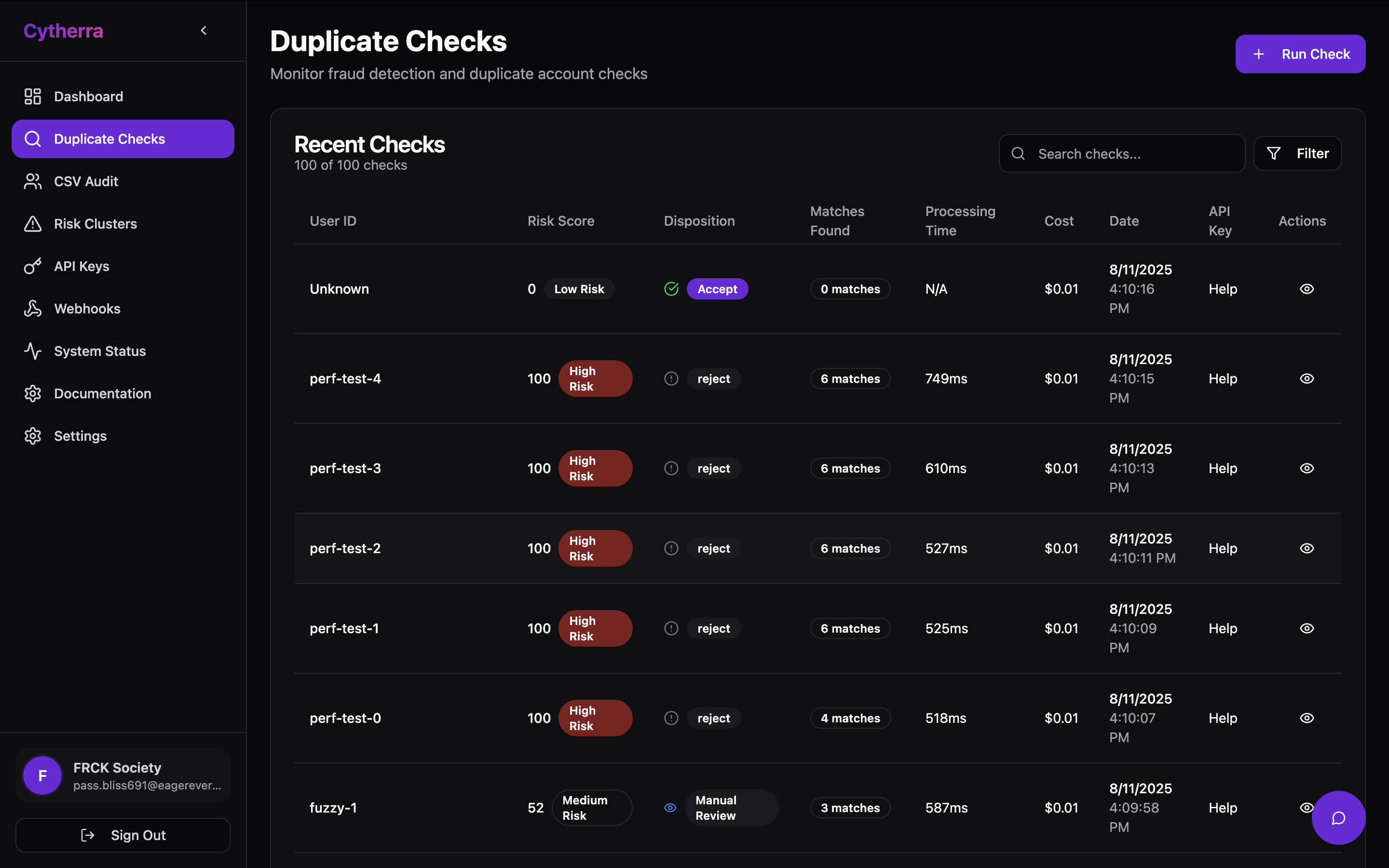This screenshot has height=868, width=1389.
Task: Click the API Keys key icon
Action: (x=33, y=266)
